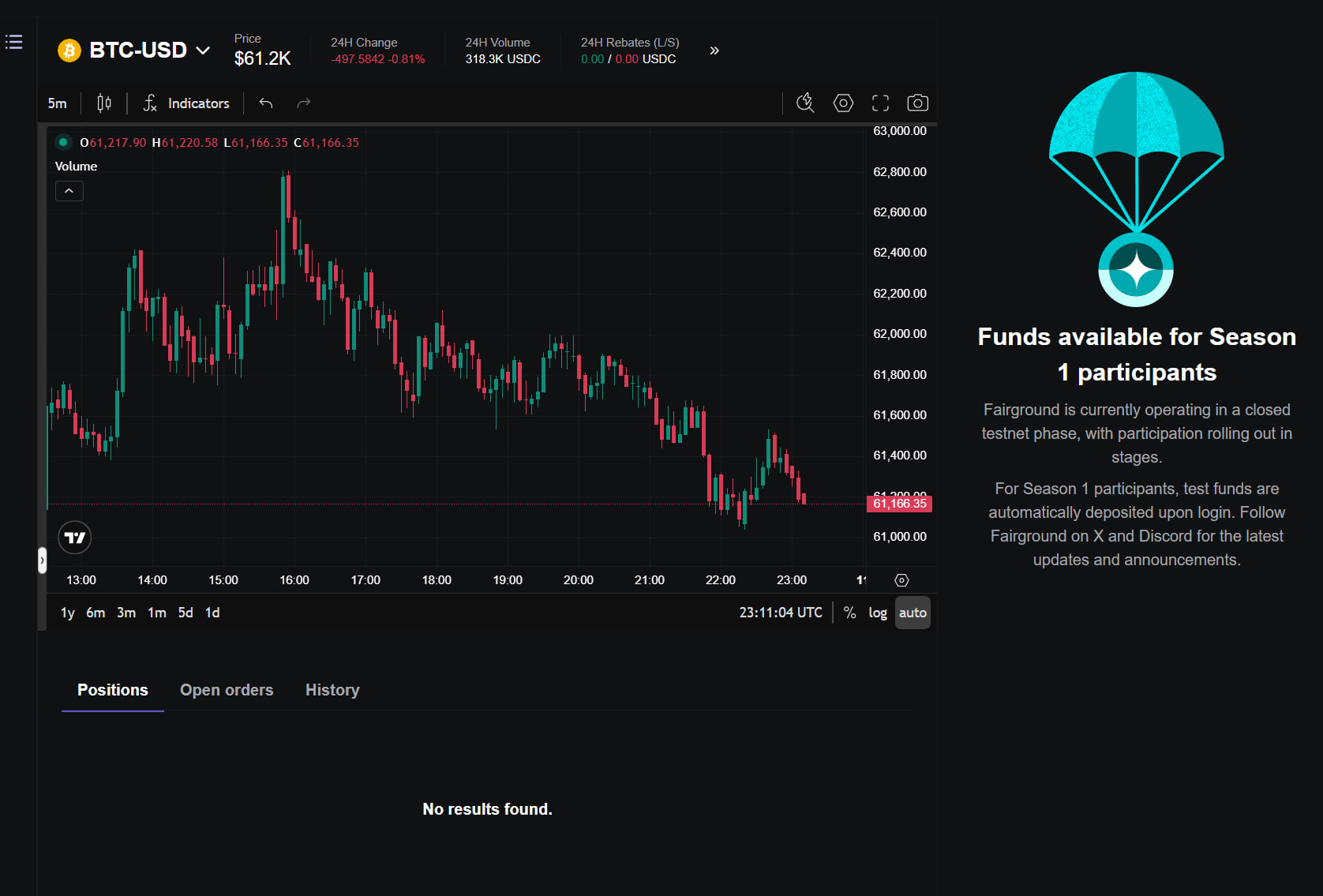The width and height of the screenshot is (1323, 896).
Task: Click the Volume indicator label
Action: coord(76,167)
